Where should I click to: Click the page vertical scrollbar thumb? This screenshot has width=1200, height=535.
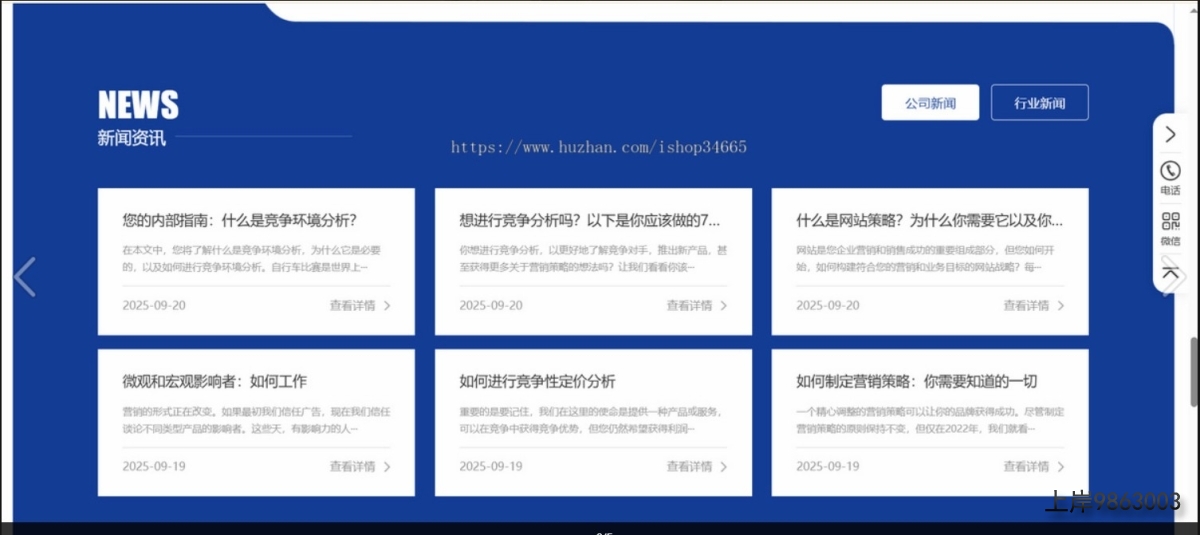pos(1193,372)
